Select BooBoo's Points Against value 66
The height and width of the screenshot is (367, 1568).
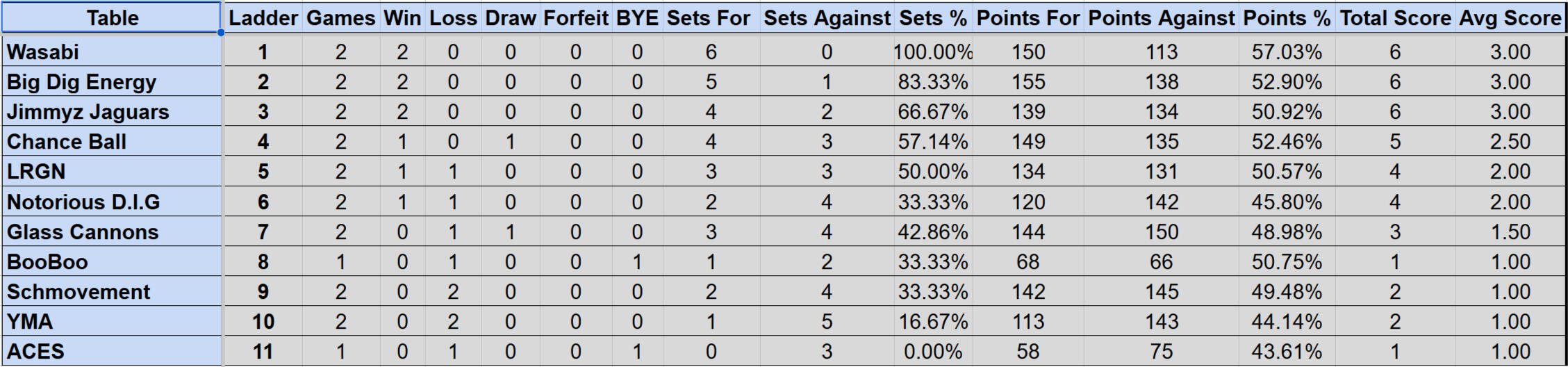pyautogui.click(x=1161, y=261)
